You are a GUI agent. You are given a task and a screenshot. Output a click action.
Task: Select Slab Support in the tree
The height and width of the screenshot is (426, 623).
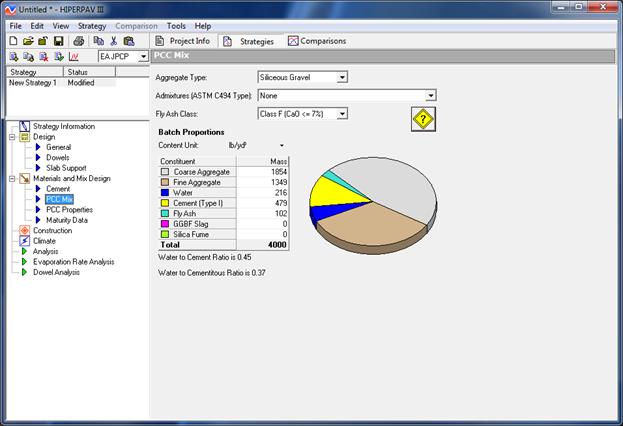(66, 168)
